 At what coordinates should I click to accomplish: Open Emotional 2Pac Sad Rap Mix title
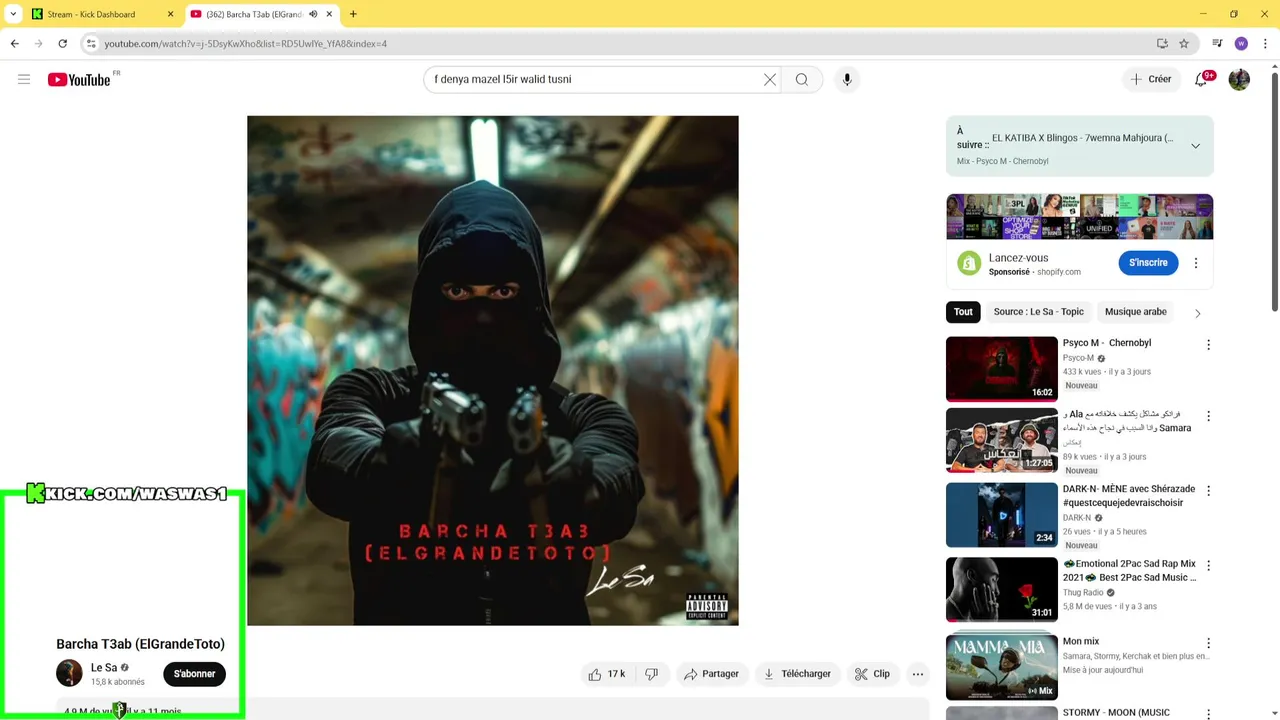point(1129,570)
